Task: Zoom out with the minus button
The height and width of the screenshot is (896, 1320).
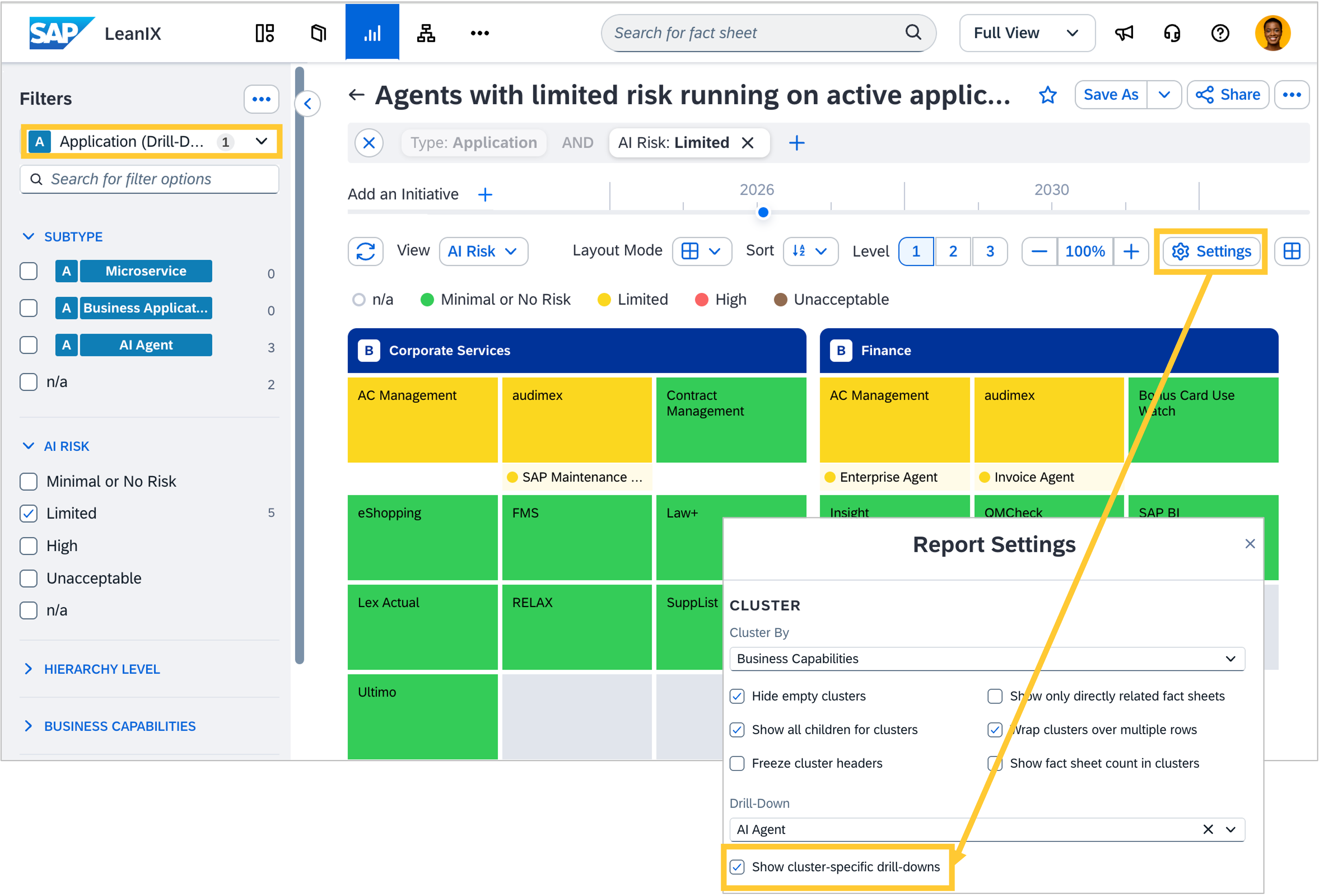Action: point(1039,251)
